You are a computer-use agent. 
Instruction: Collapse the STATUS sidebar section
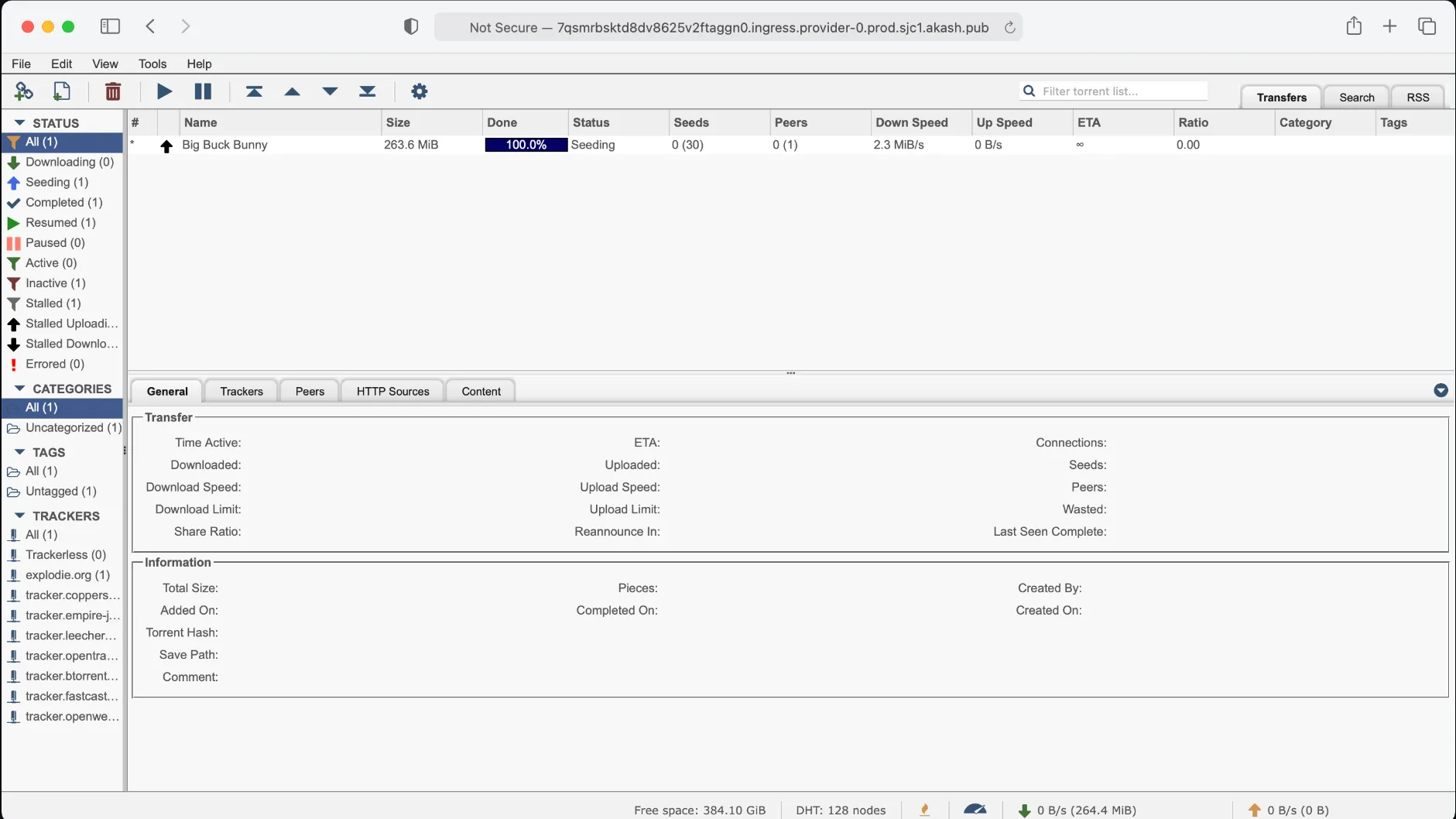click(x=20, y=123)
